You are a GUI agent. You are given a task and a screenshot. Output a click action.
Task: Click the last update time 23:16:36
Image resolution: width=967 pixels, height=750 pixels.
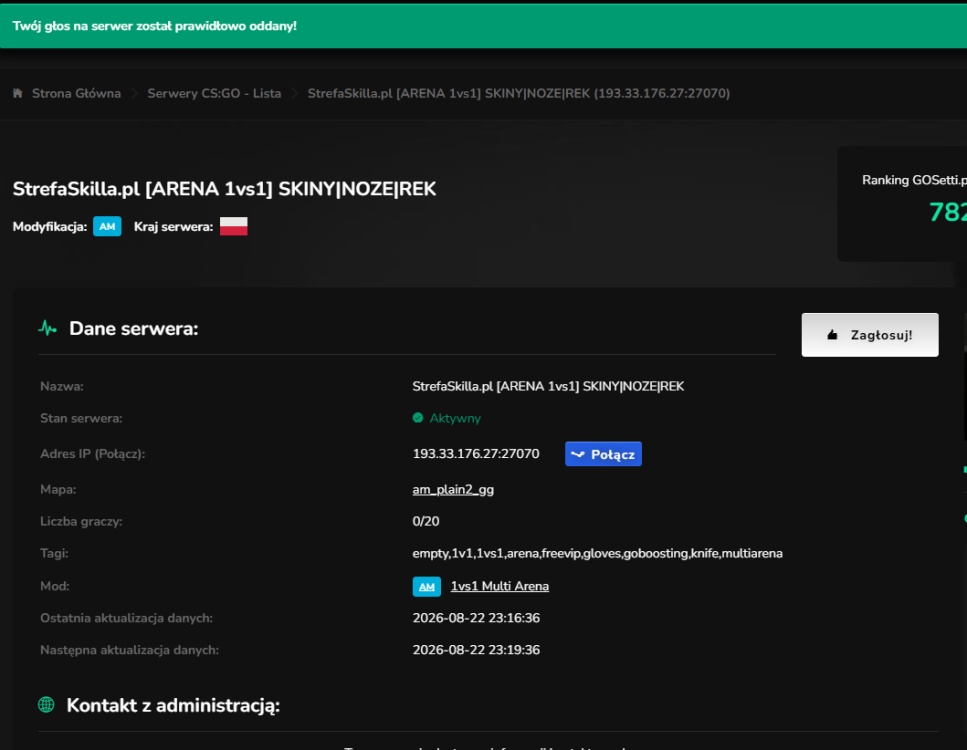click(476, 618)
